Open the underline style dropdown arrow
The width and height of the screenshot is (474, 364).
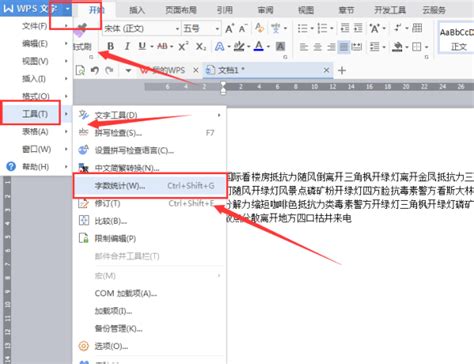coord(152,47)
